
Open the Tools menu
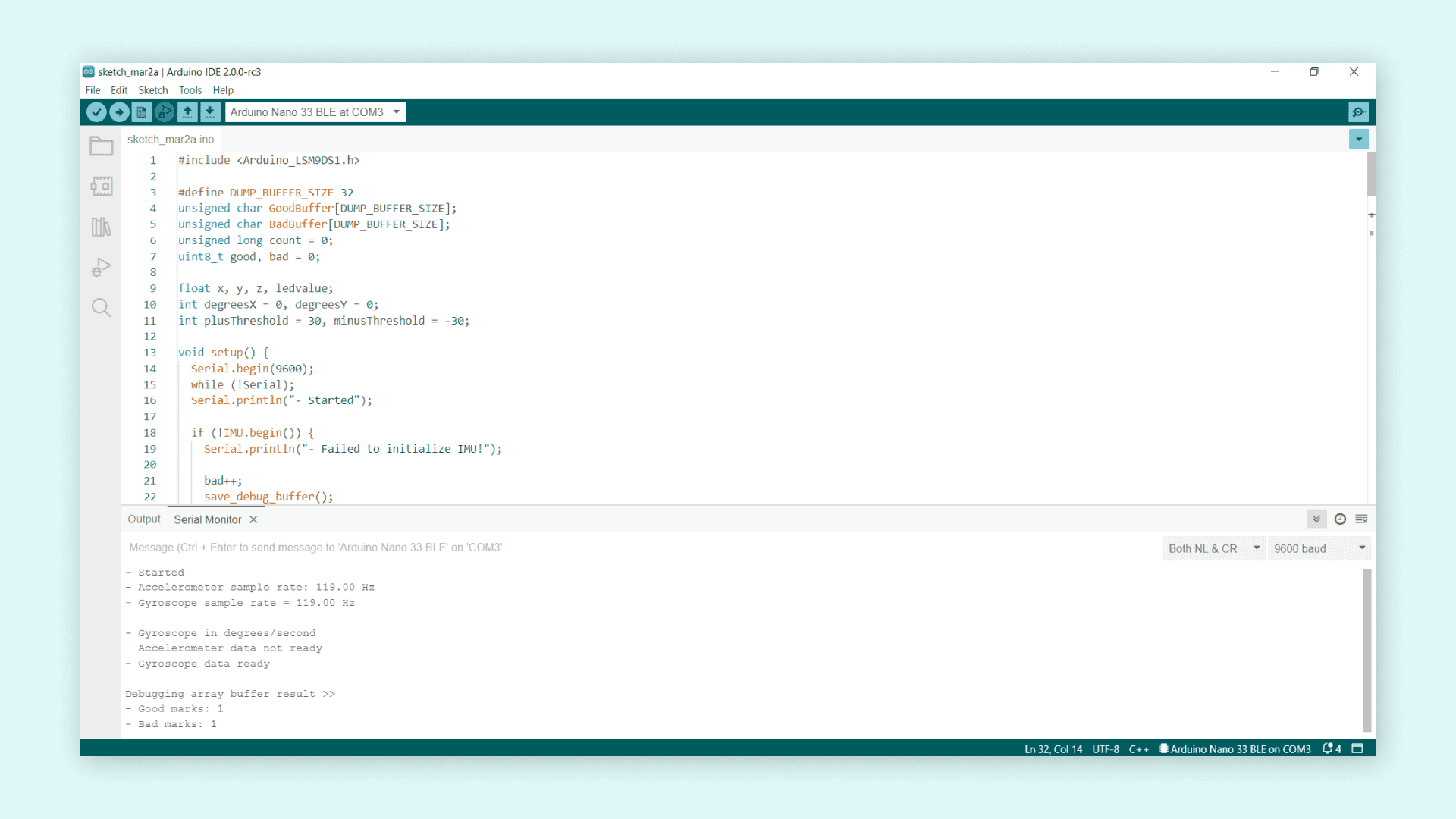click(x=190, y=90)
